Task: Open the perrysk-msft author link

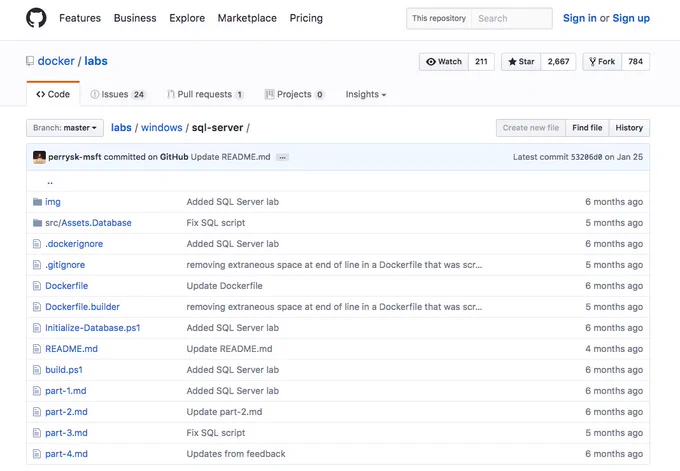Action: (x=75, y=157)
